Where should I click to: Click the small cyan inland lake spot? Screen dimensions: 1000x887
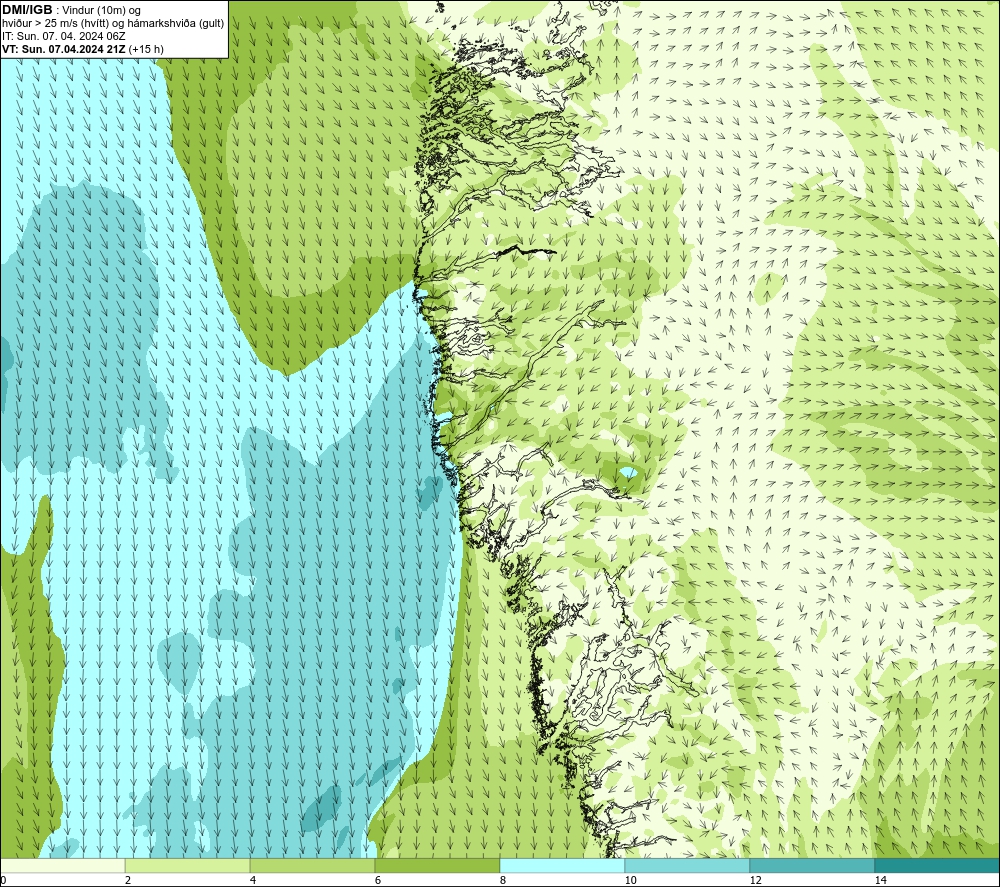(628, 473)
